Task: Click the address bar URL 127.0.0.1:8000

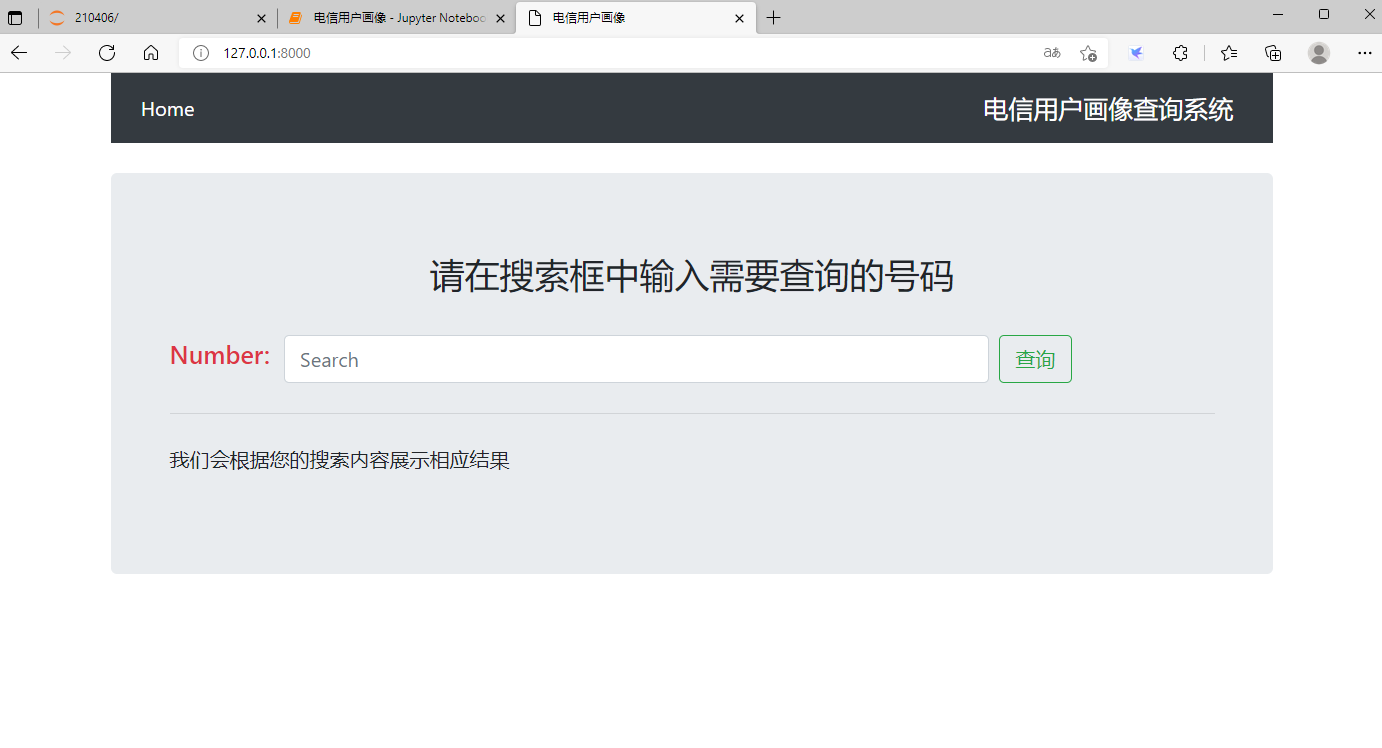Action: click(267, 53)
